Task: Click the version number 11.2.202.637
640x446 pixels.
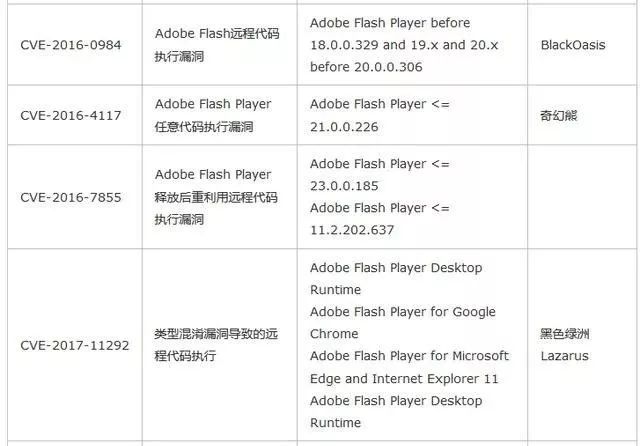Action: pyautogui.click(x=352, y=230)
